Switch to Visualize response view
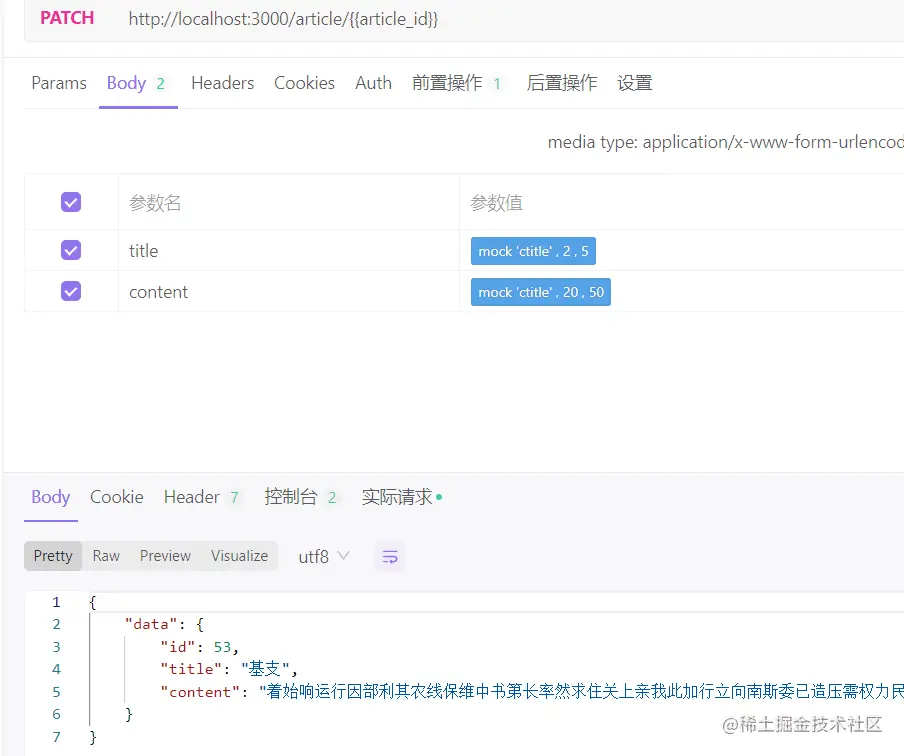Viewport: 904px width, 756px height. click(239, 556)
